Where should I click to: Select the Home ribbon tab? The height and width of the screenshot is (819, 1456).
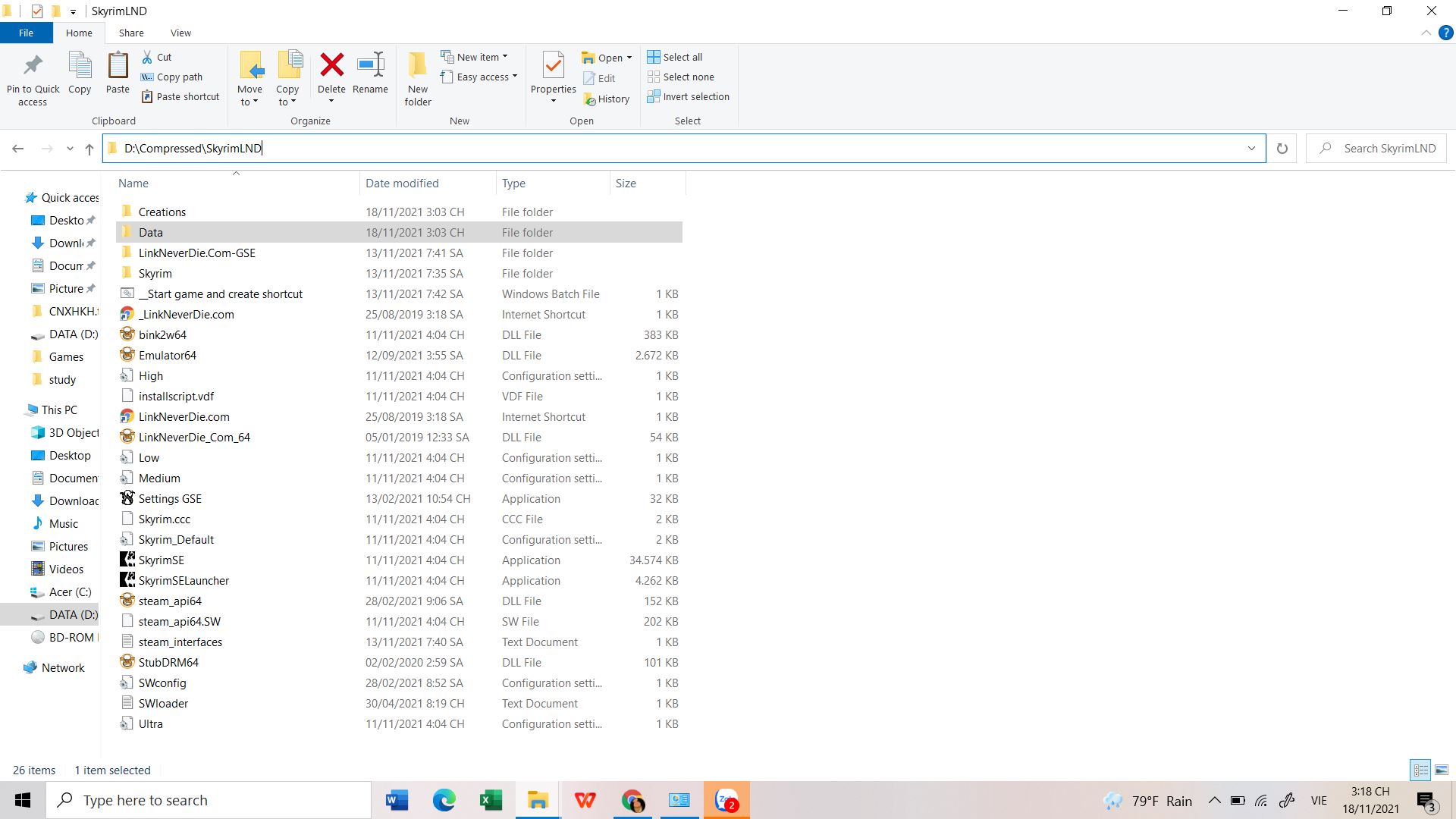[x=79, y=33]
